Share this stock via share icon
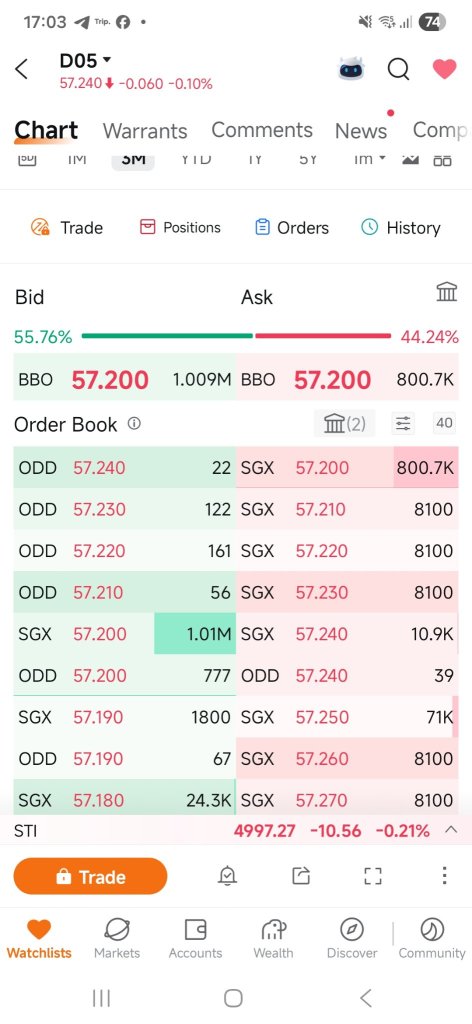 pyautogui.click(x=300, y=876)
